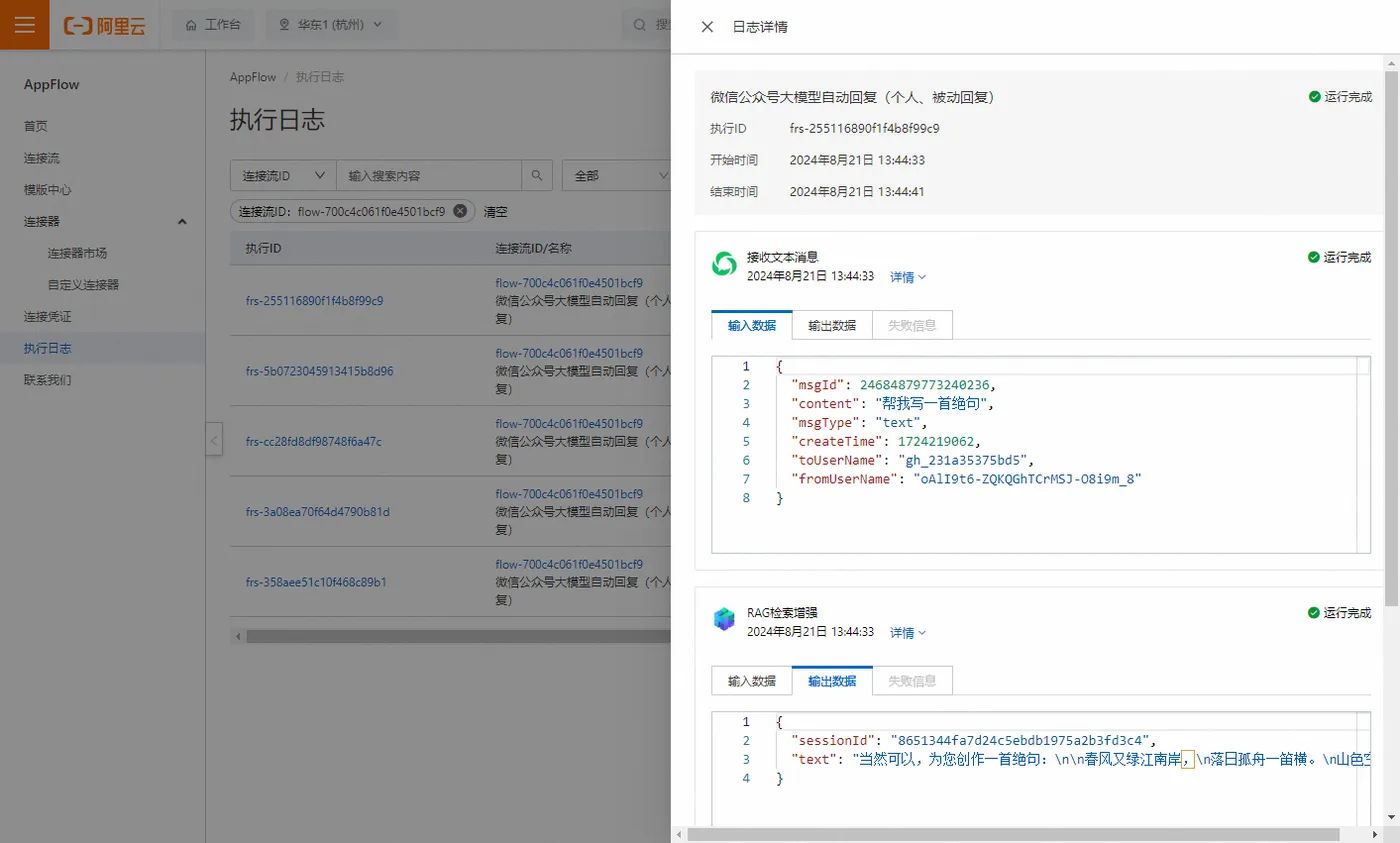Collapse the 连接器 sidebar group

point(182,221)
